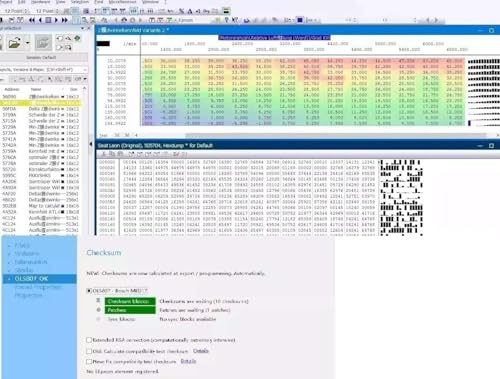The image size is (500, 379).
Task: Open the View menu
Action: [60, 2]
